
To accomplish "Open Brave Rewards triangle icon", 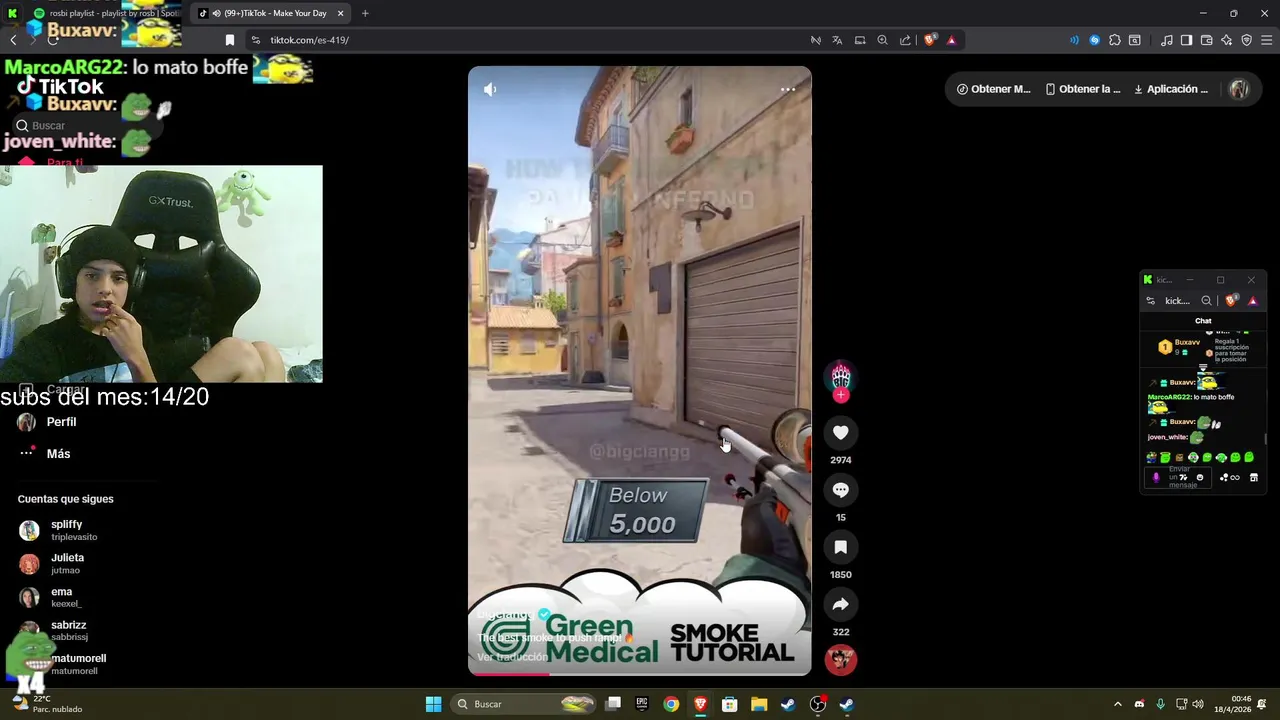I will 951,40.
